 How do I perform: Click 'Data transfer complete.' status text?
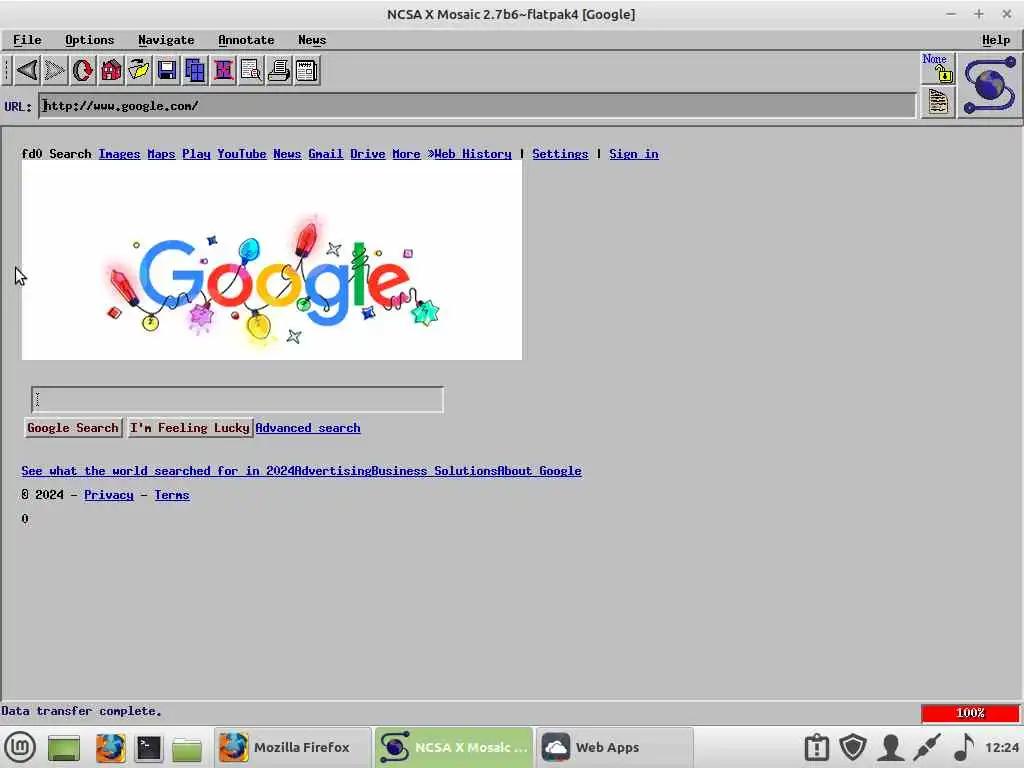tap(82, 711)
